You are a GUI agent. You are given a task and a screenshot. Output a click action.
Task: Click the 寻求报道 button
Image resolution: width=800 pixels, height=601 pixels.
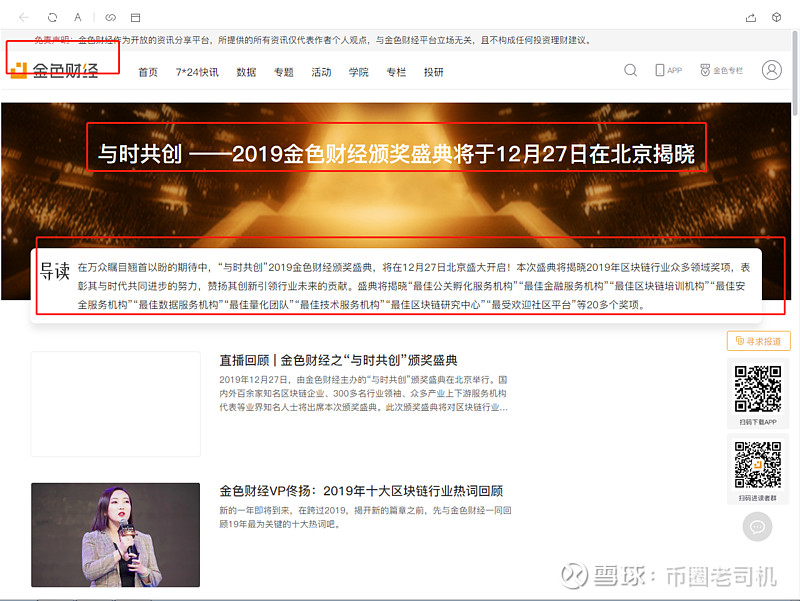coord(759,341)
